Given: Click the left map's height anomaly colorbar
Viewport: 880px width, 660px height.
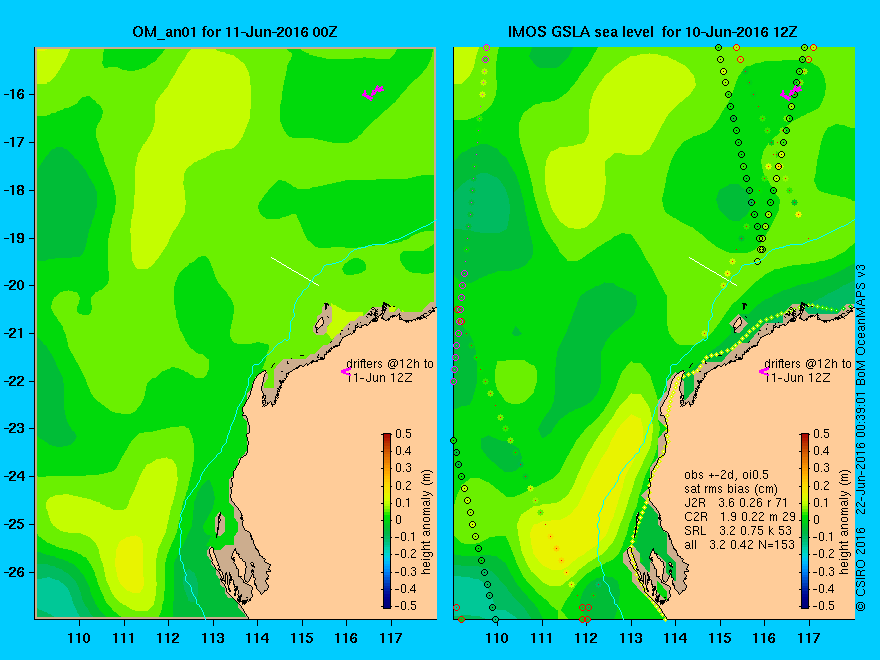Looking at the screenshot, I should (x=387, y=521).
